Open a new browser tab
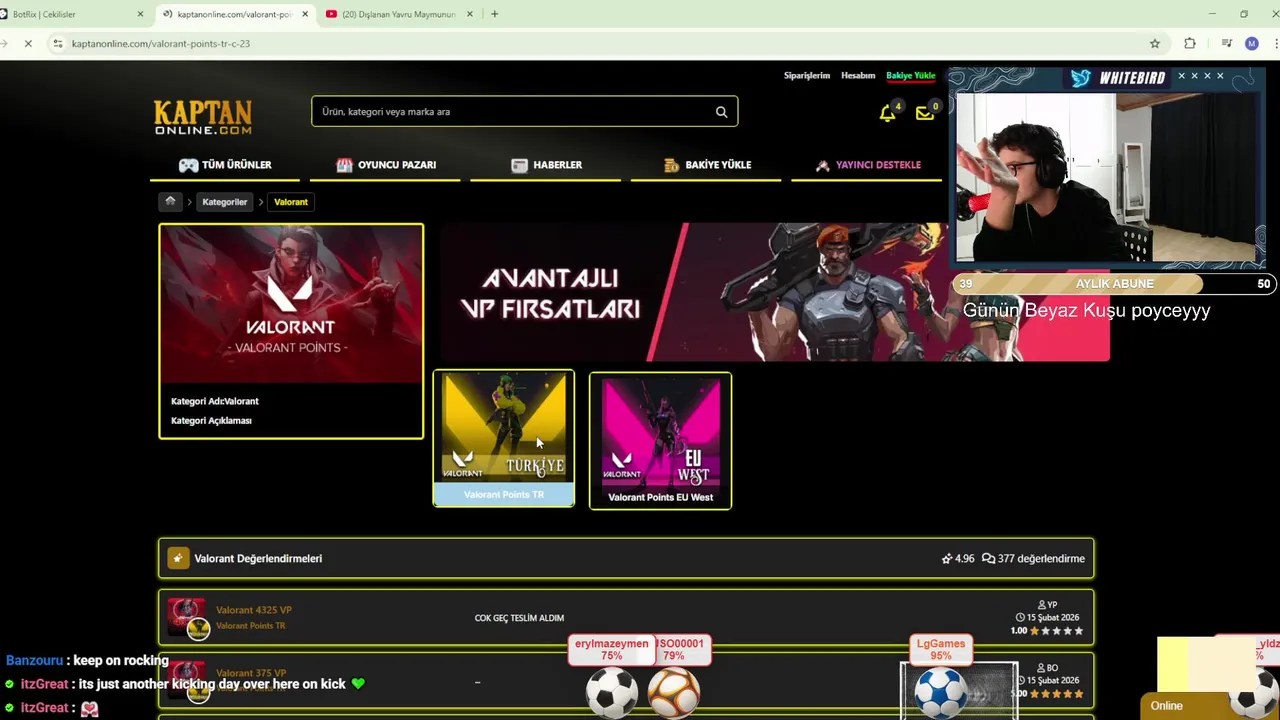The width and height of the screenshot is (1280, 720). tap(494, 14)
